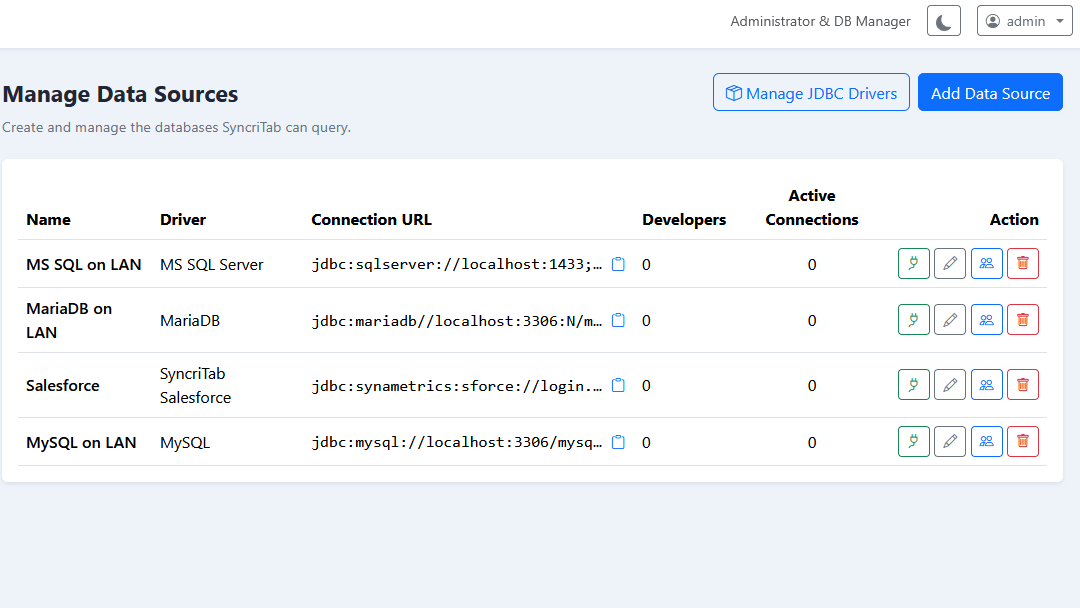Select the MS SQL on LAN name
Screen dimensions: 1080x608
pyautogui.click(x=83, y=264)
